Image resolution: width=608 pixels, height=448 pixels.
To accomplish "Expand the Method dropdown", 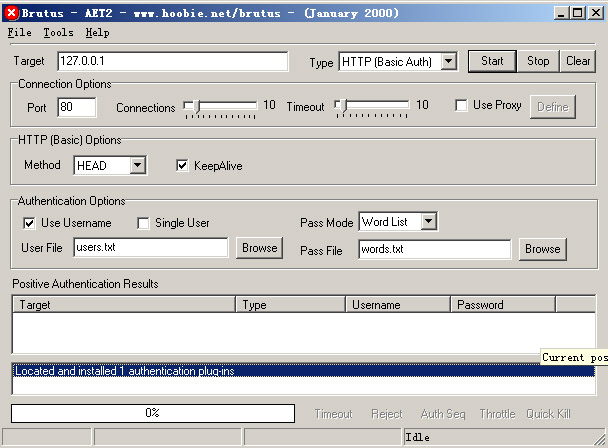I will tap(137, 165).
